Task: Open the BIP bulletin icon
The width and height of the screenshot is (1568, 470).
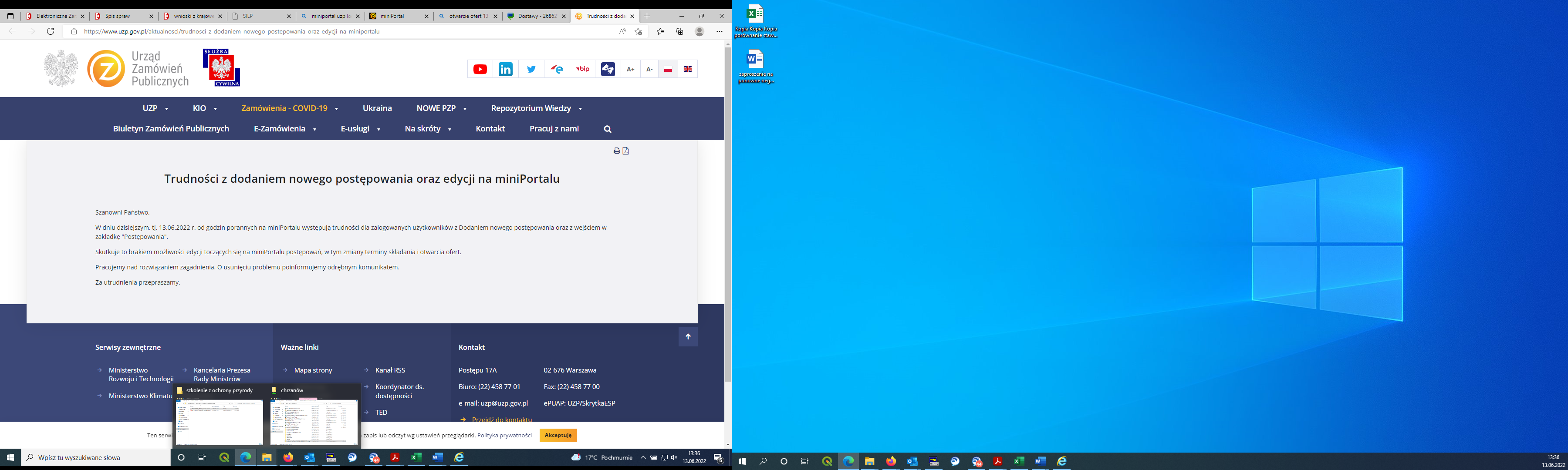Action: 582,69
